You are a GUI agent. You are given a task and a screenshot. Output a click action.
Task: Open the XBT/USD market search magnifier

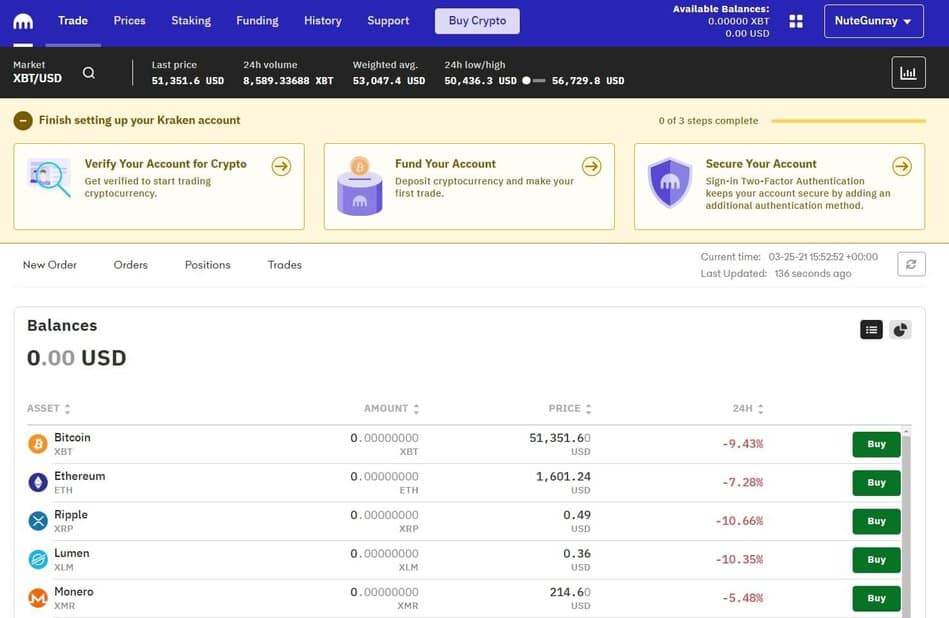click(88, 71)
